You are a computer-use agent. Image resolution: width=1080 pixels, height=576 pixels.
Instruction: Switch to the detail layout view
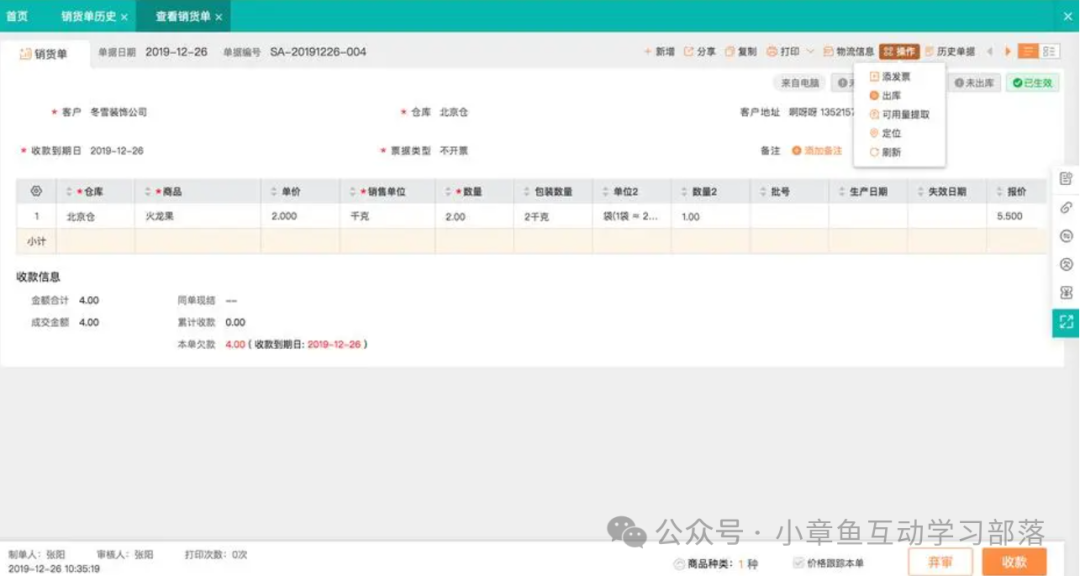click(1049, 52)
